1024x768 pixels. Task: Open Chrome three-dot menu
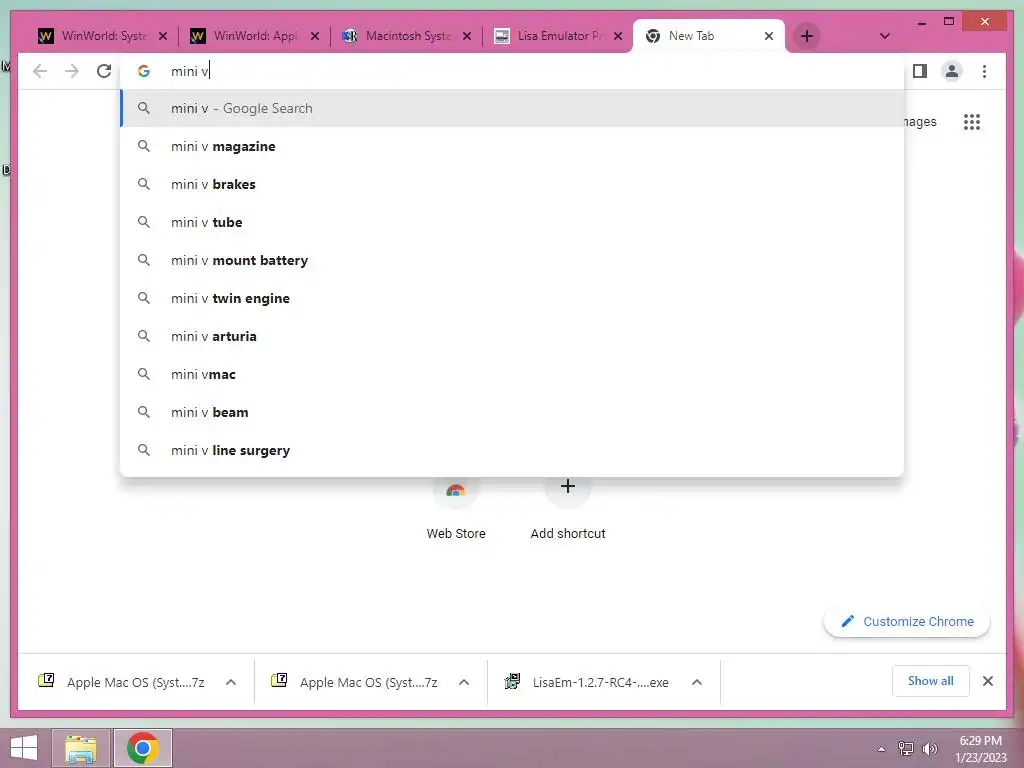(x=984, y=71)
